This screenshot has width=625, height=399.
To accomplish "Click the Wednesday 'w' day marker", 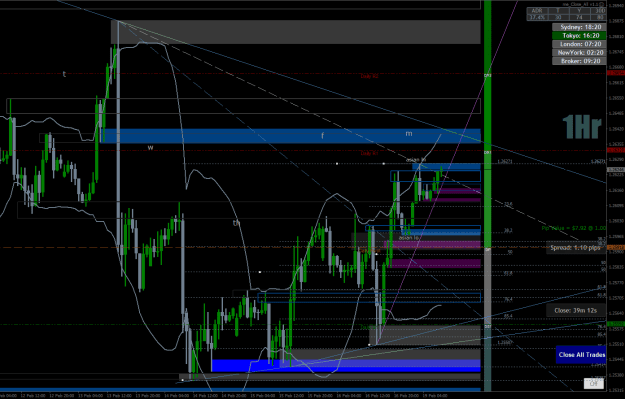I will pos(150,148).
